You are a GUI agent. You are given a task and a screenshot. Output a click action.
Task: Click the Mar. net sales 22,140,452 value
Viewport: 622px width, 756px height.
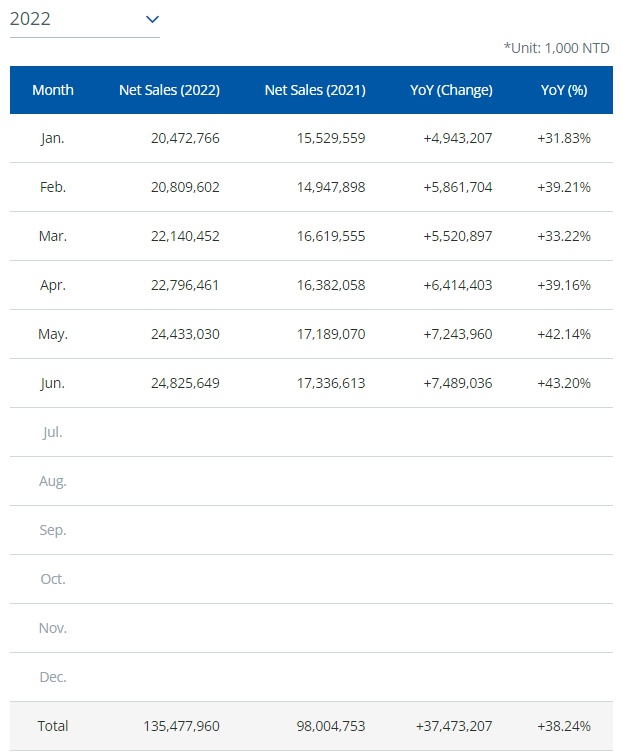[x=185, y=236]
